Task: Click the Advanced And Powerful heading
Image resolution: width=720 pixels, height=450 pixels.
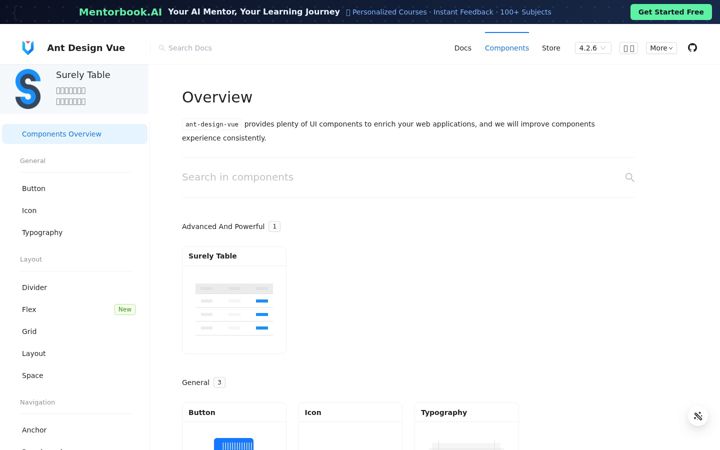Action: coord(223,226)
